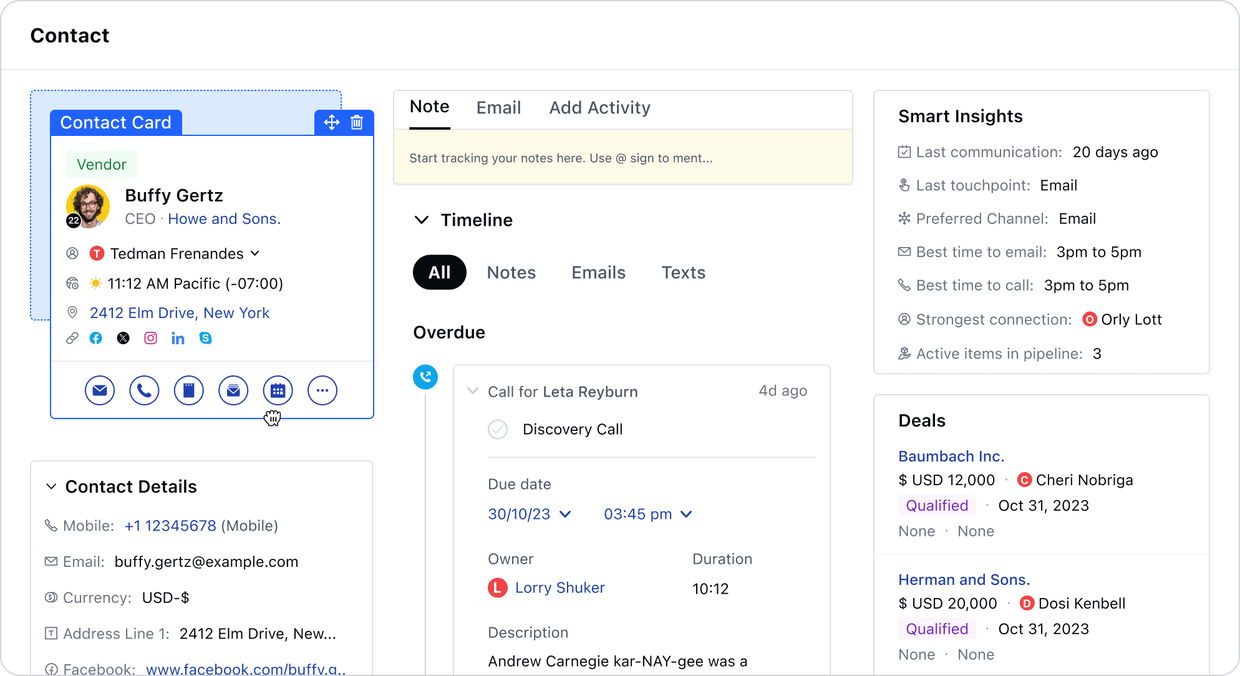Screen dimensions: 1240x676
Task: Switch to the Email tab
Action: coord(499,108)
